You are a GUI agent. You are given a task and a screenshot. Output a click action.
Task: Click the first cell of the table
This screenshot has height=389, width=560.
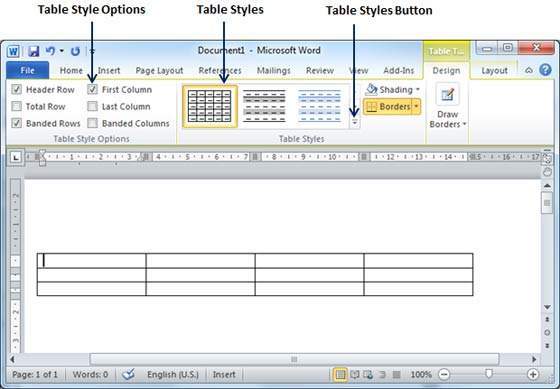[x=91, y=260]
